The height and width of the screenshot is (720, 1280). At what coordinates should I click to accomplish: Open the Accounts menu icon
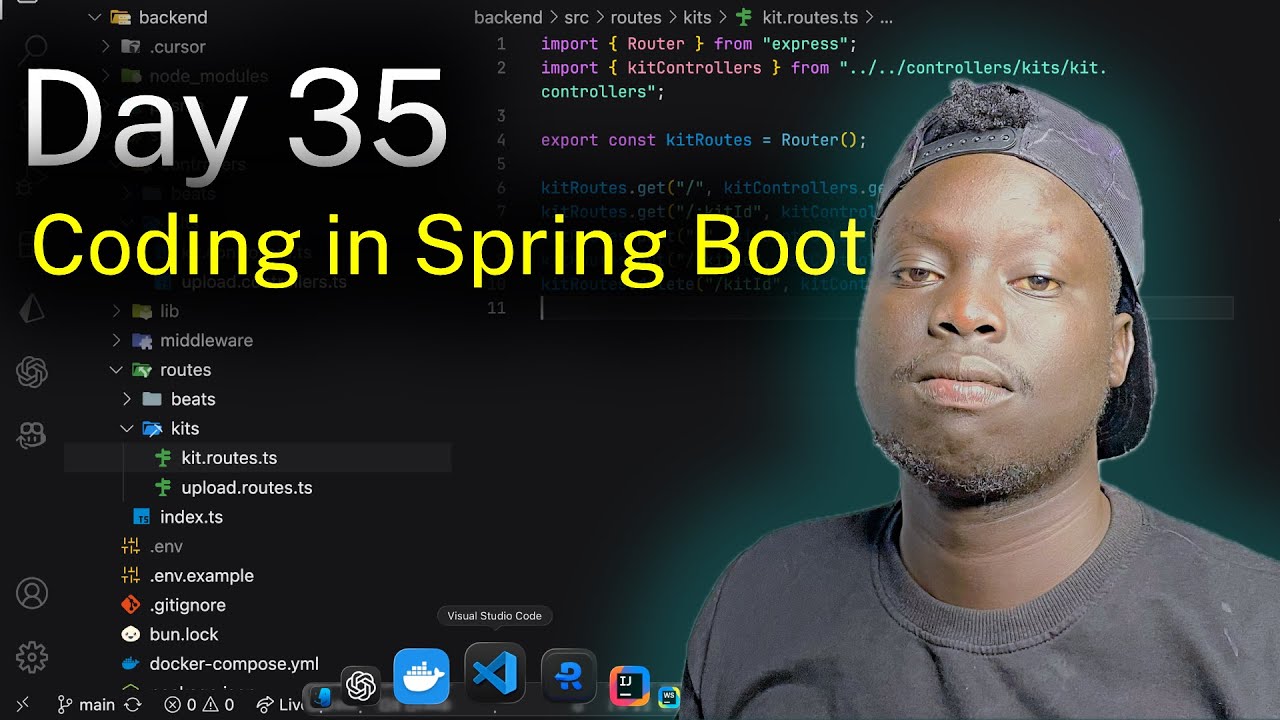[x=32, y=593]
